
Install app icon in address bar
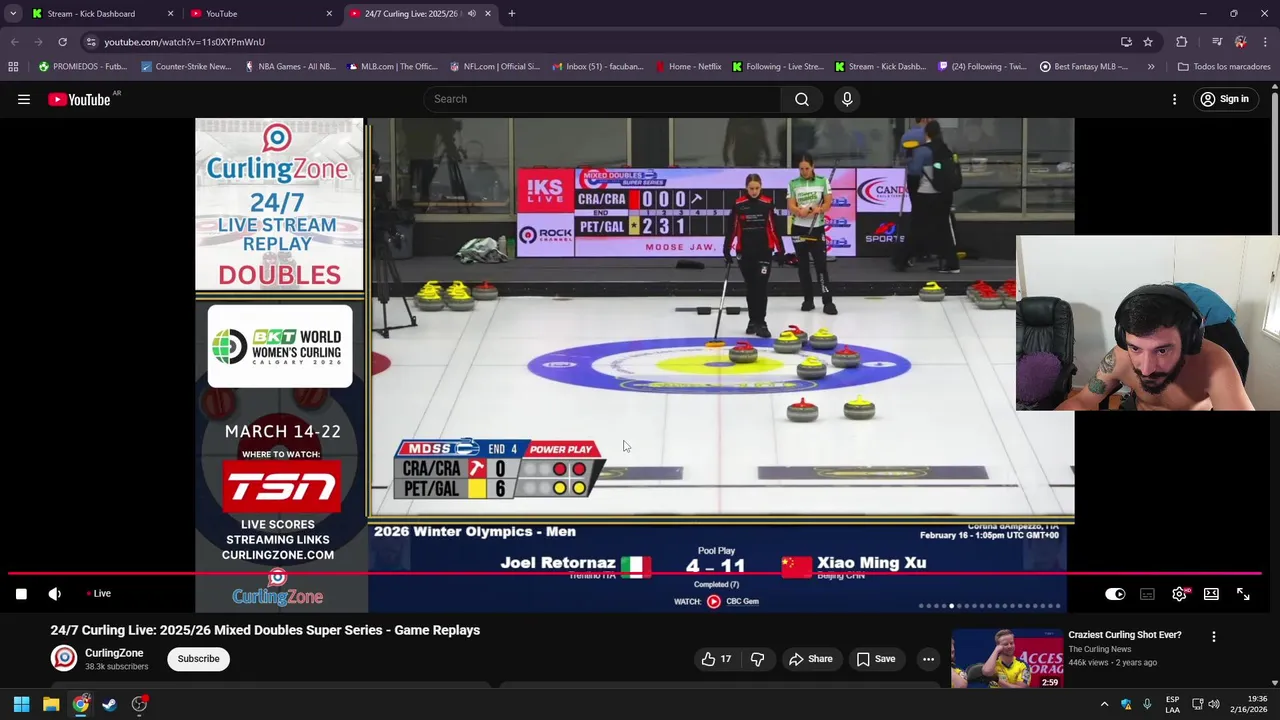click(x=1126, y=42)
